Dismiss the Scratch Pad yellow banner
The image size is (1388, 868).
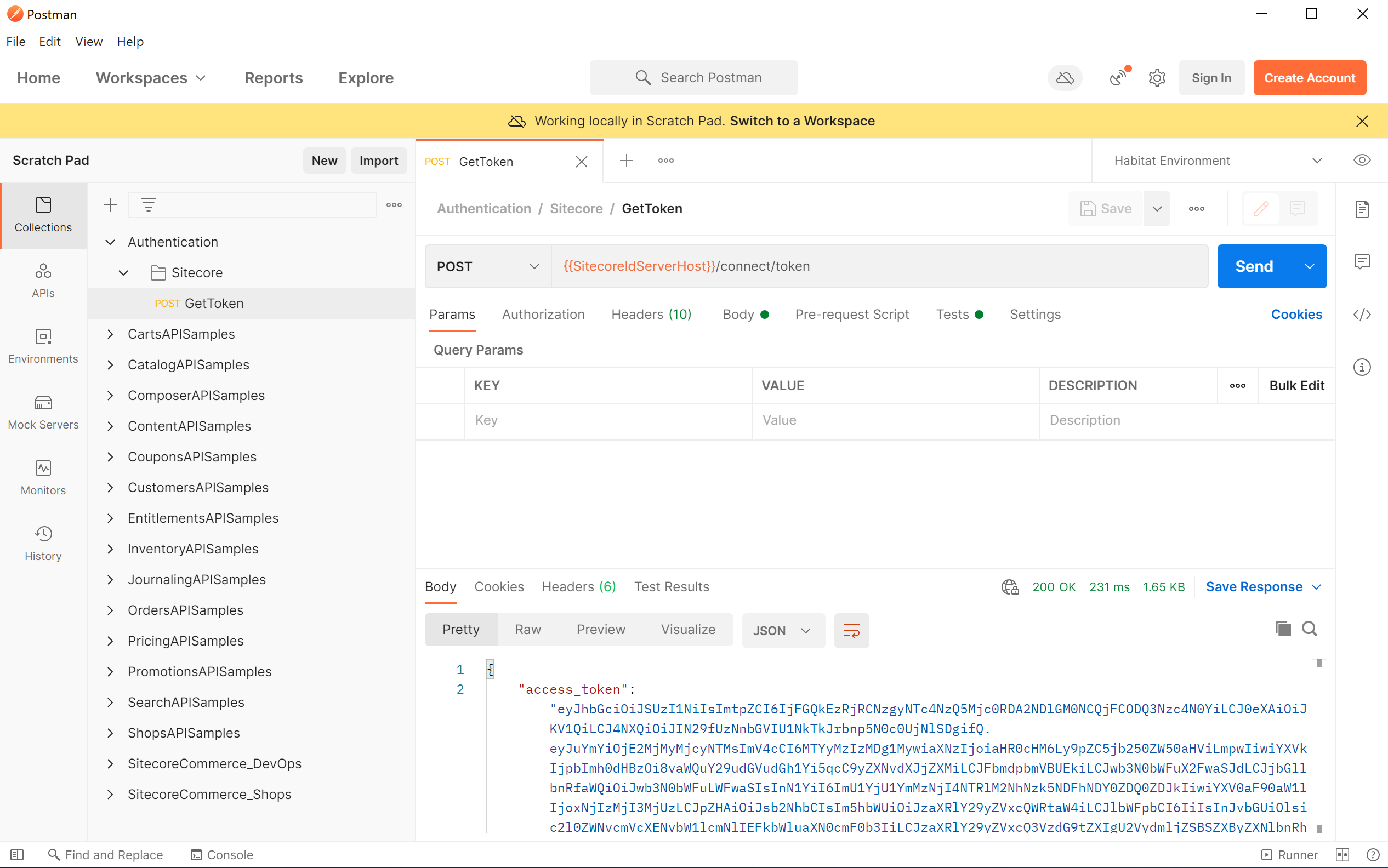click(x=1362, y=121)
